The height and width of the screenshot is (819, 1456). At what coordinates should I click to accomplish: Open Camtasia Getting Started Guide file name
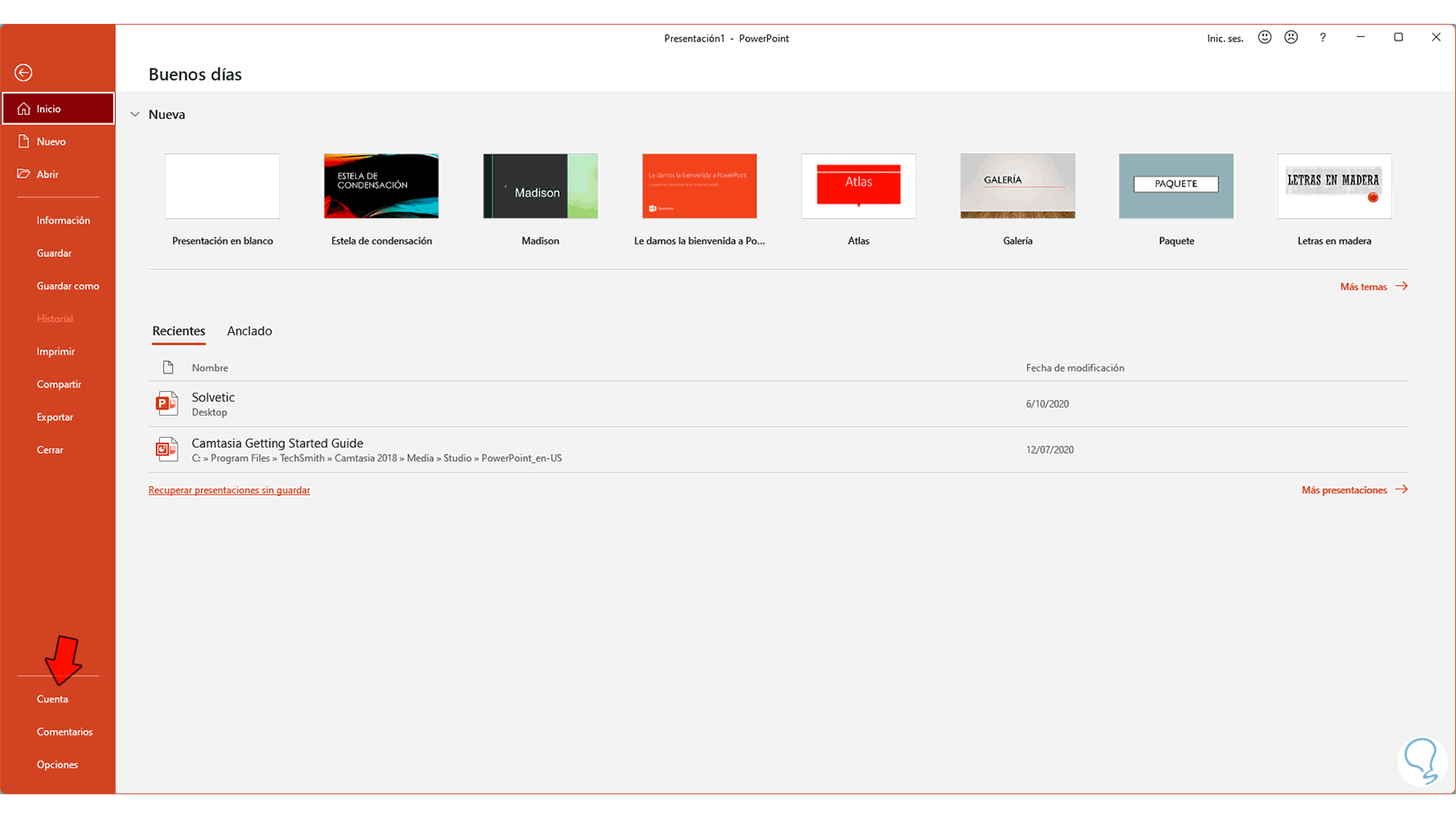click(x=277, y=443)
